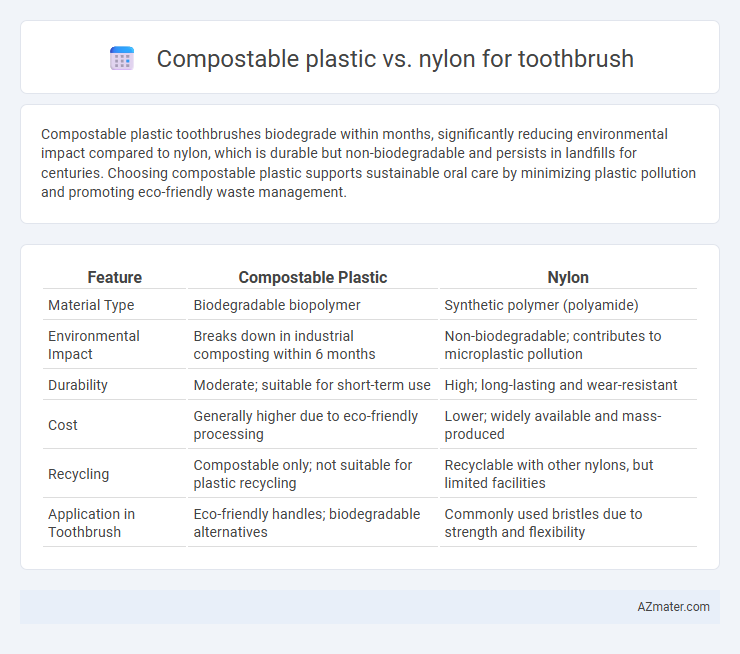The height and width of the screenshot is (654, 740).
Task: Click 'High; long-lasting and wear-resistant' cell
Action: pyautogui.click(x=561, y=385)
